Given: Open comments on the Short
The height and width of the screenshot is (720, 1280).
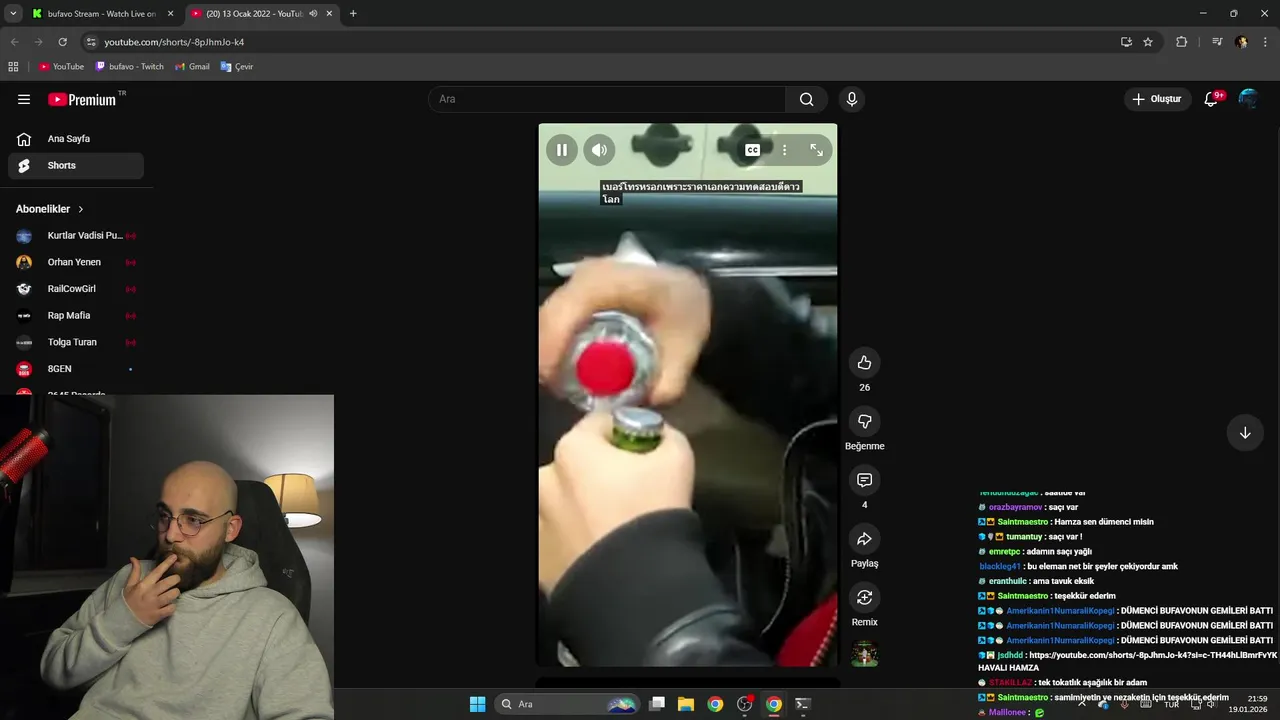Looking at the screenshot, I should (x=865, y=480).
